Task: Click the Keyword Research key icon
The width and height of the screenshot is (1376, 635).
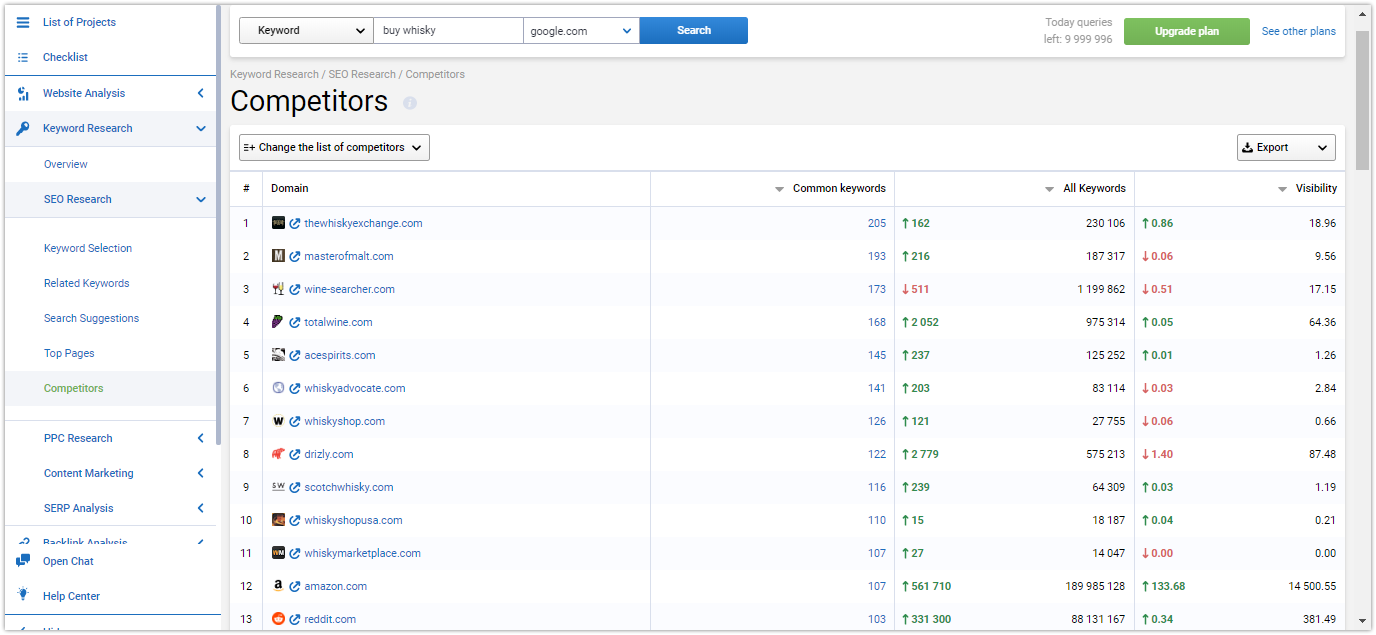Action: pos(23,128)
